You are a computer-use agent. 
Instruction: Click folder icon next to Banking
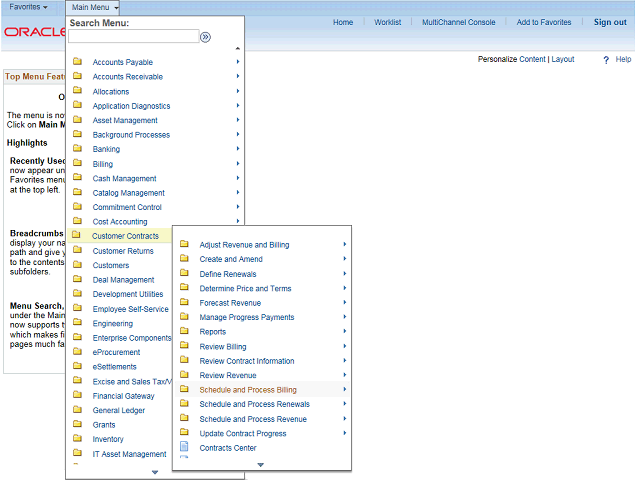(x=77, y=149)
